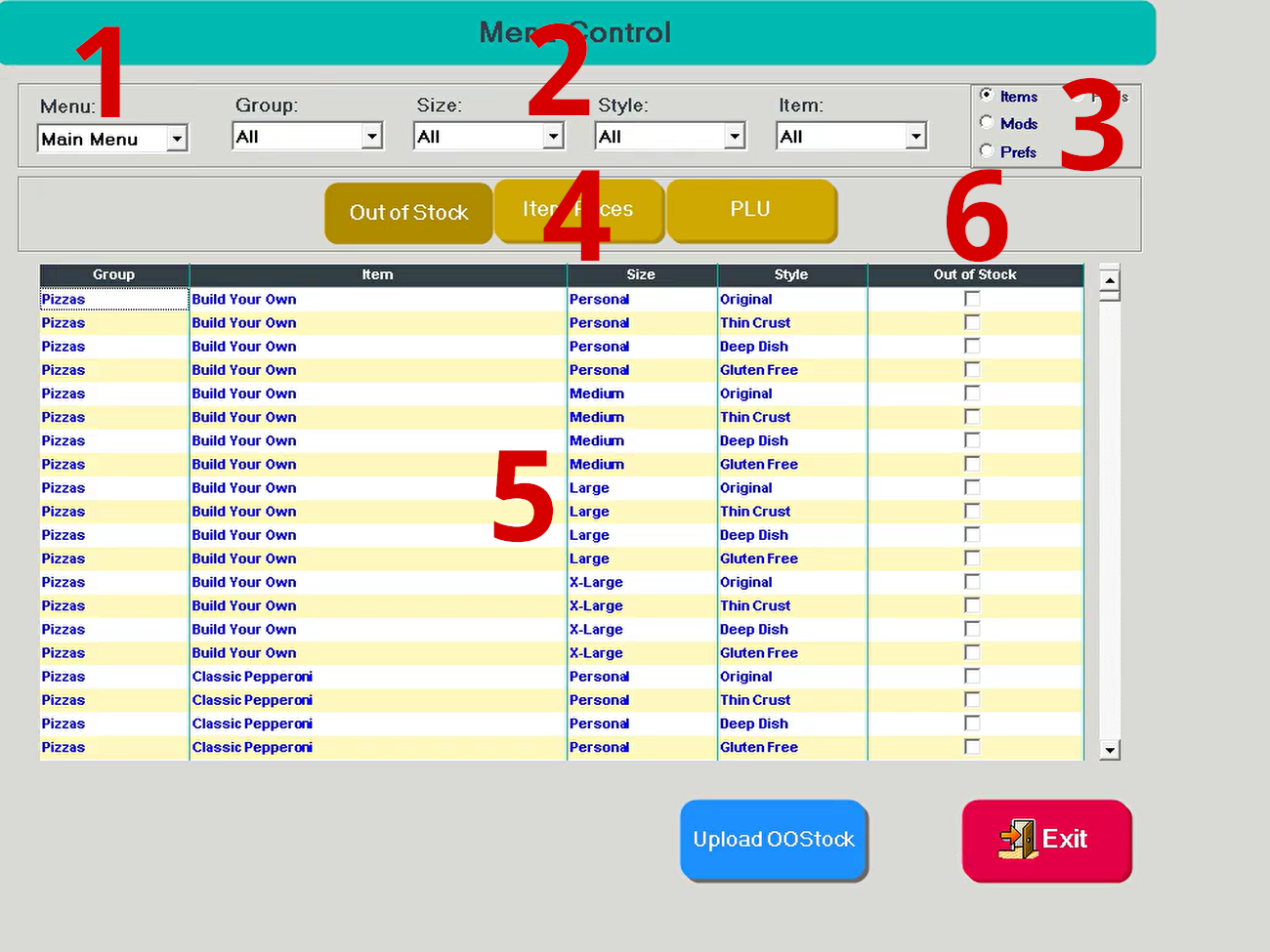Click 'Build Your Own' in the X-Large Thin Crust row
The height and width of the screenshot is (952, 1270).
pyautogui.click(x=244, y=605)
